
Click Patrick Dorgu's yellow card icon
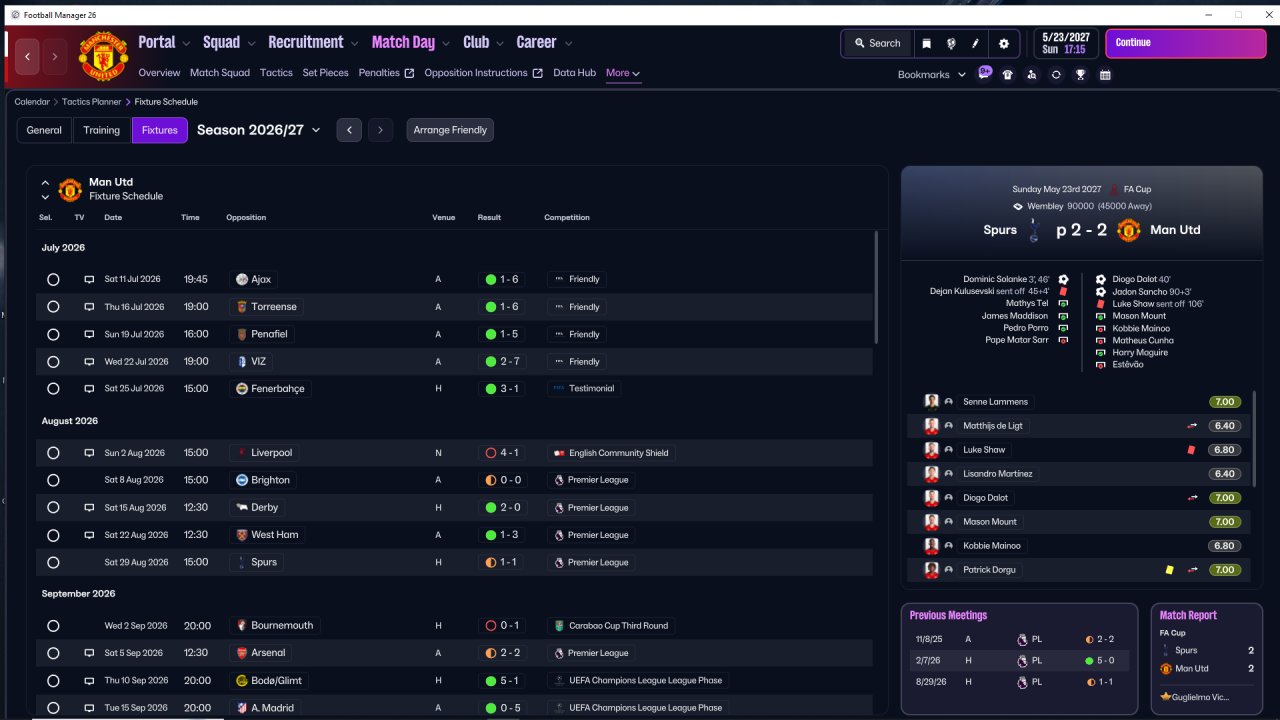coord(1169,570)
